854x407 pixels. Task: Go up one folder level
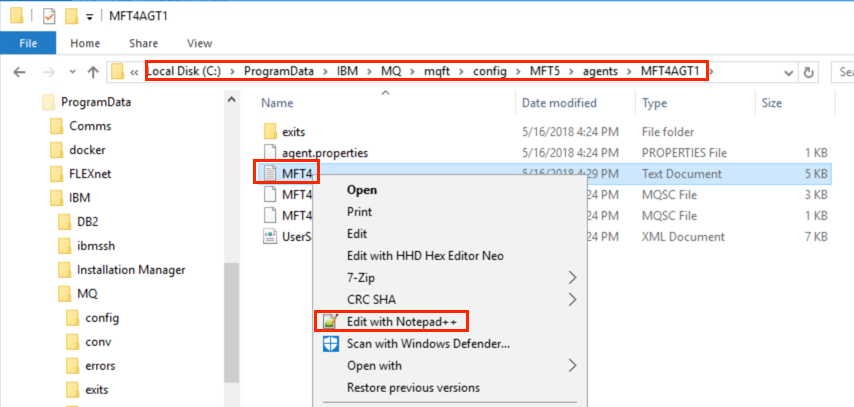pyautogui.click(x=93, y=72)
